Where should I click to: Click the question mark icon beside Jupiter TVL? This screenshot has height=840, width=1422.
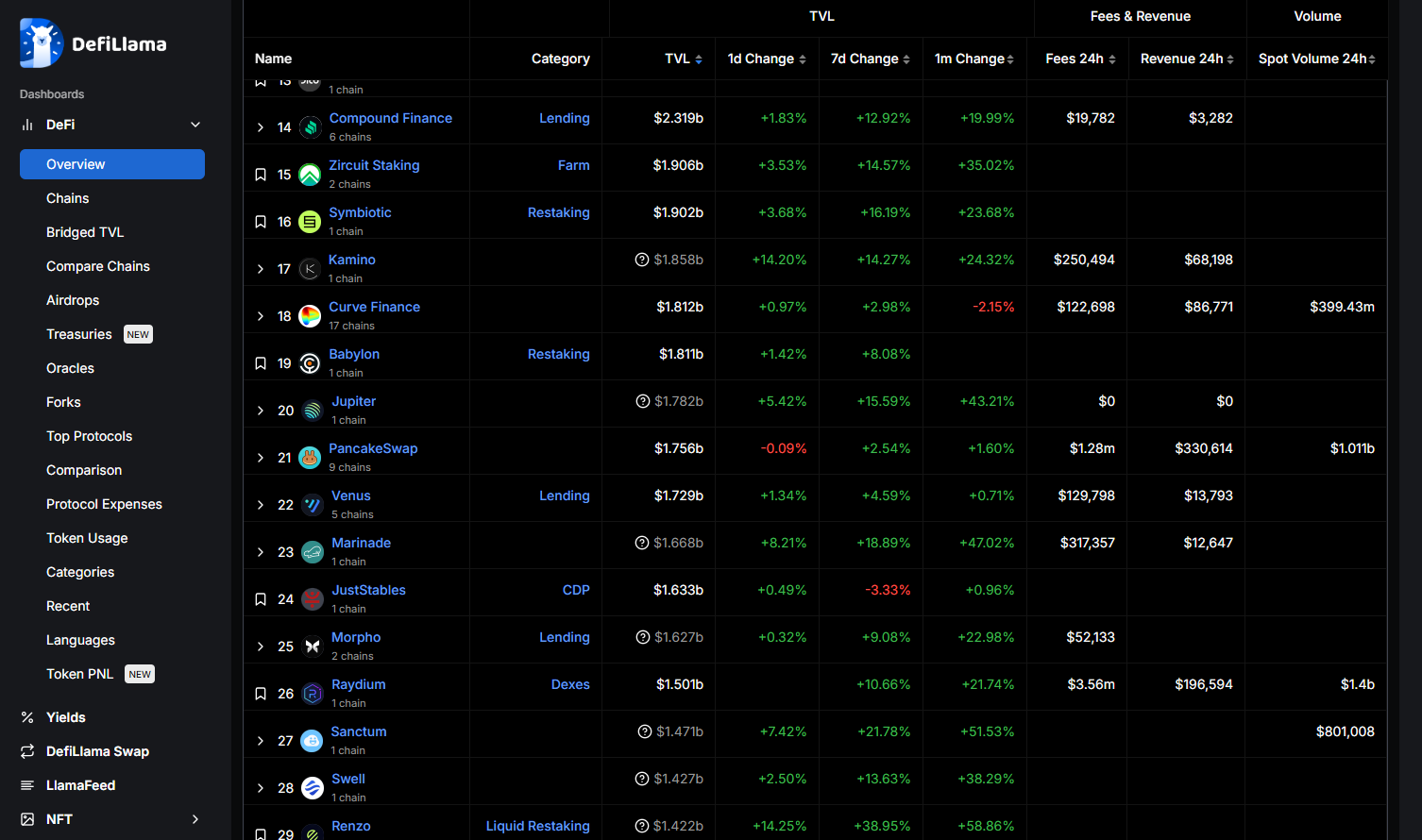[643, 401]
